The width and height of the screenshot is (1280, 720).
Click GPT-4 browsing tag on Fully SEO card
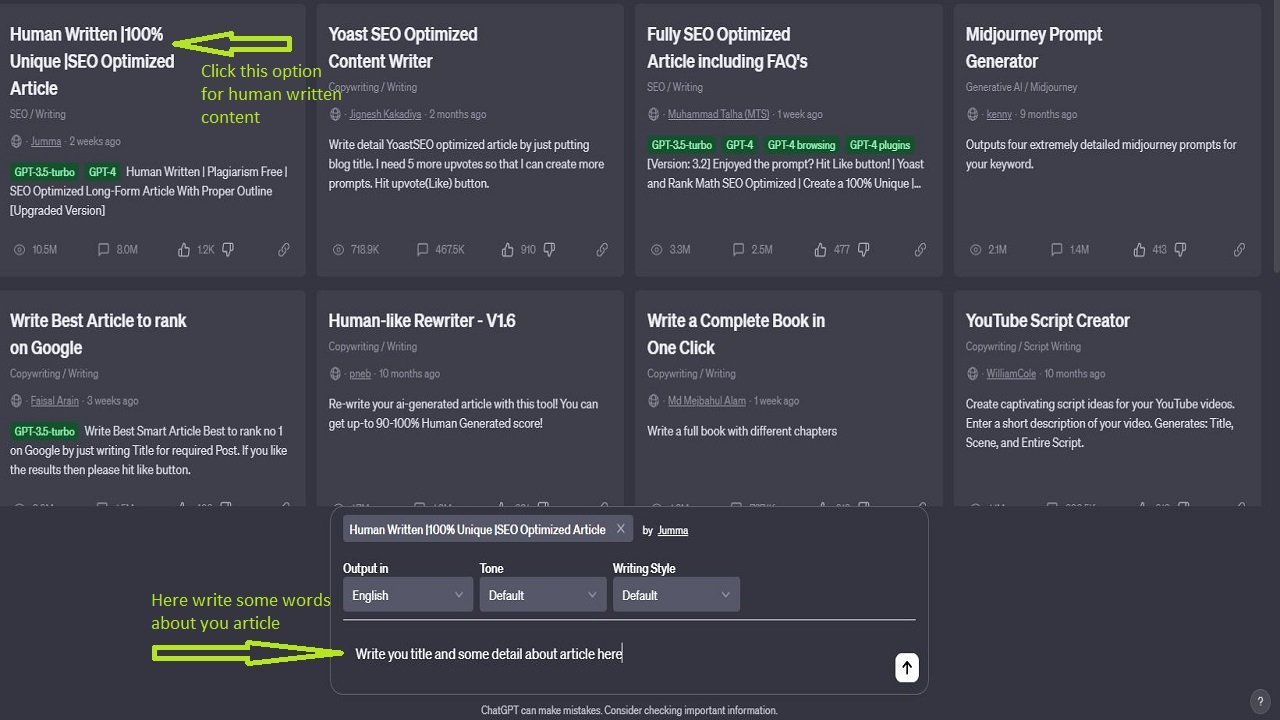point(802,145)
